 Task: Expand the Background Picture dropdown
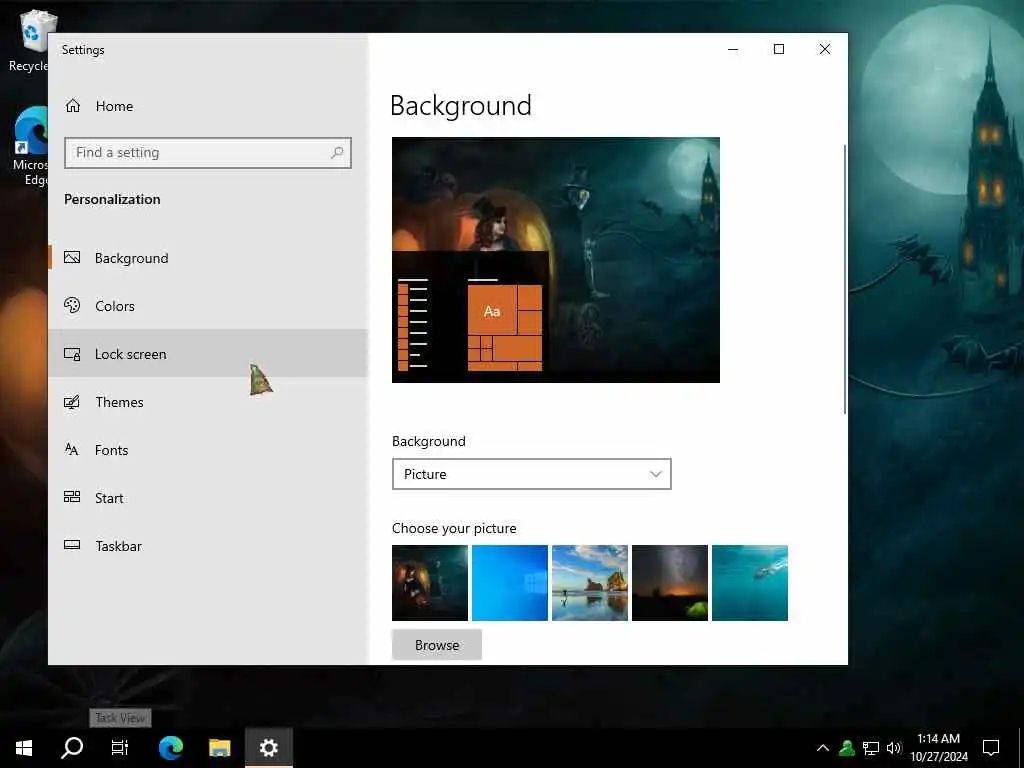tap(532, 474)
